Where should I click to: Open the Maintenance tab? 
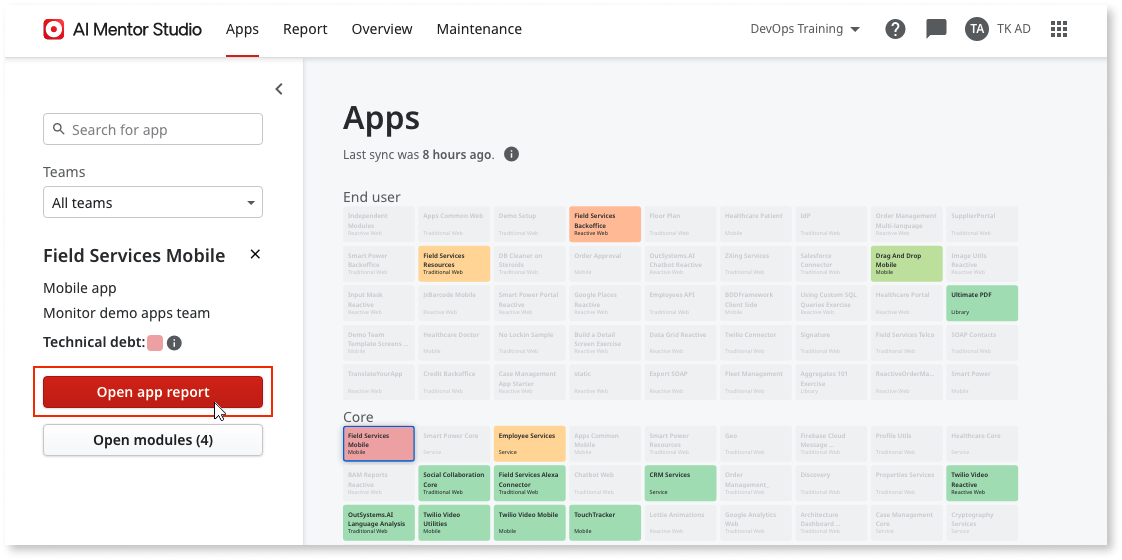[479, 29]
